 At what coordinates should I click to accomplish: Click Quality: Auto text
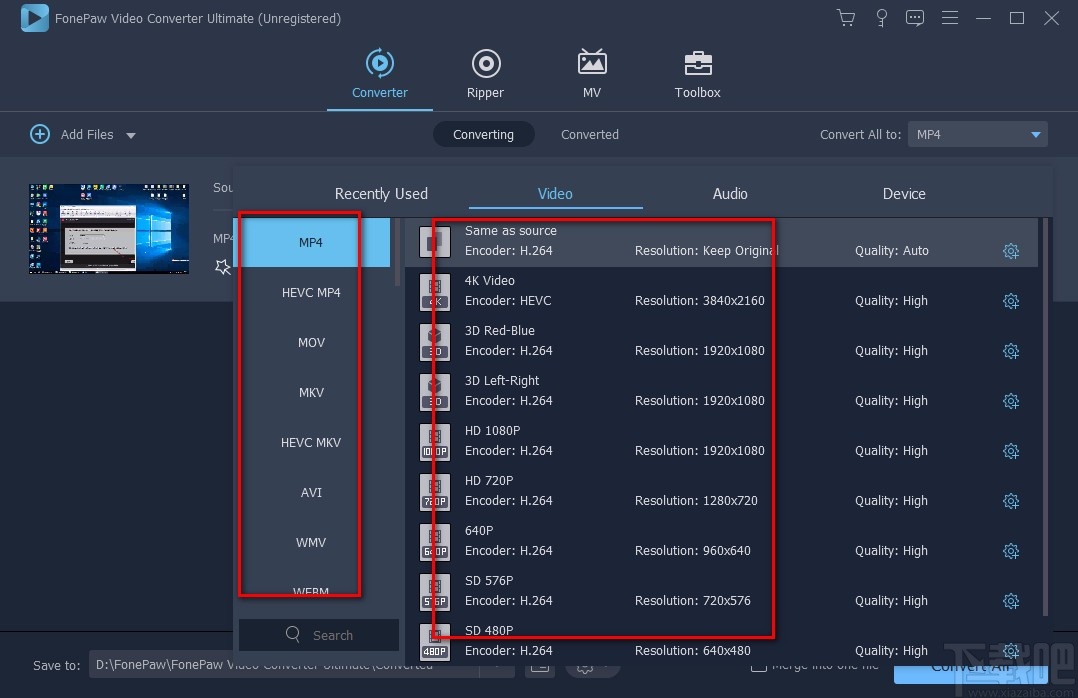[892, 251]
